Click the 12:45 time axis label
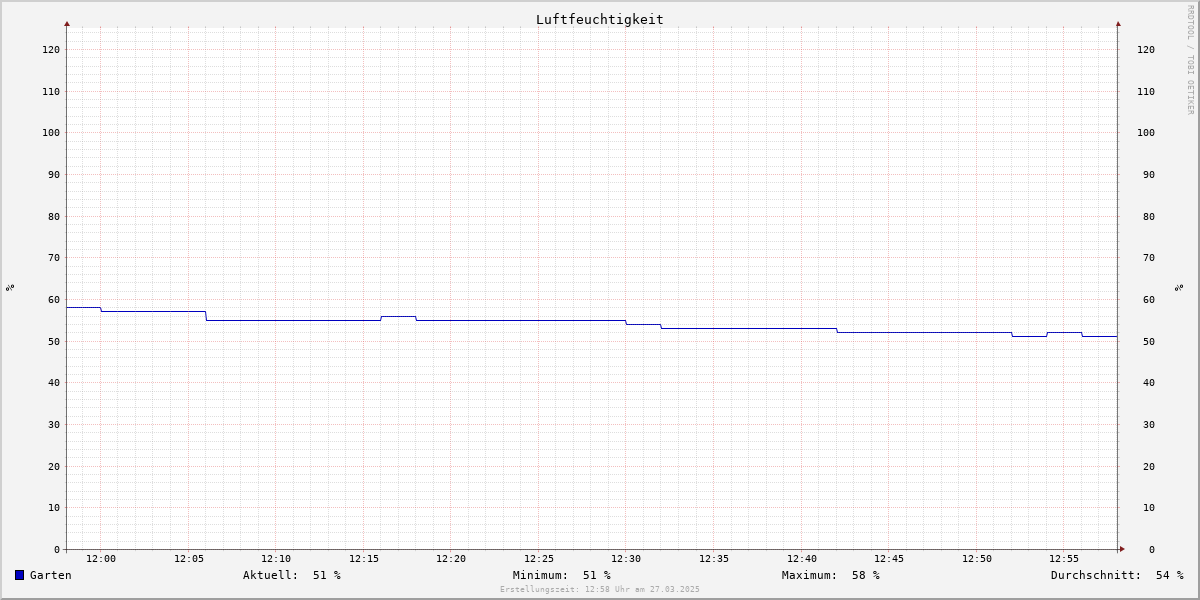The image size is (1200, 600). coord(889,559)
